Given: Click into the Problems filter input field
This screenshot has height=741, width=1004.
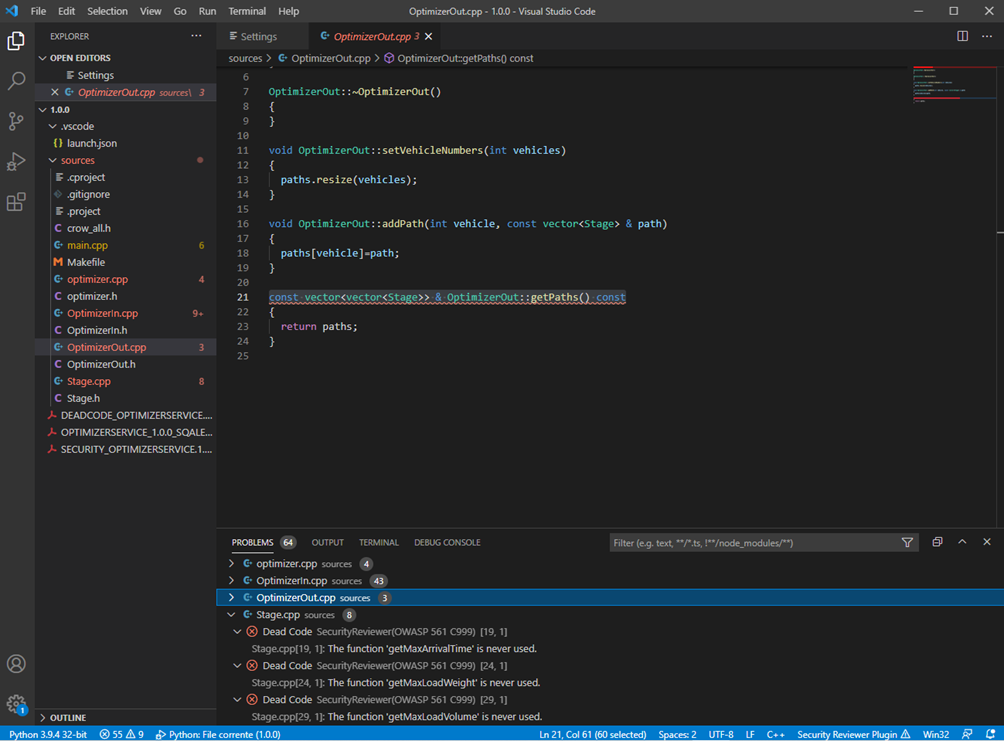Looking at the screenshot, I should (x=760, y=542).
